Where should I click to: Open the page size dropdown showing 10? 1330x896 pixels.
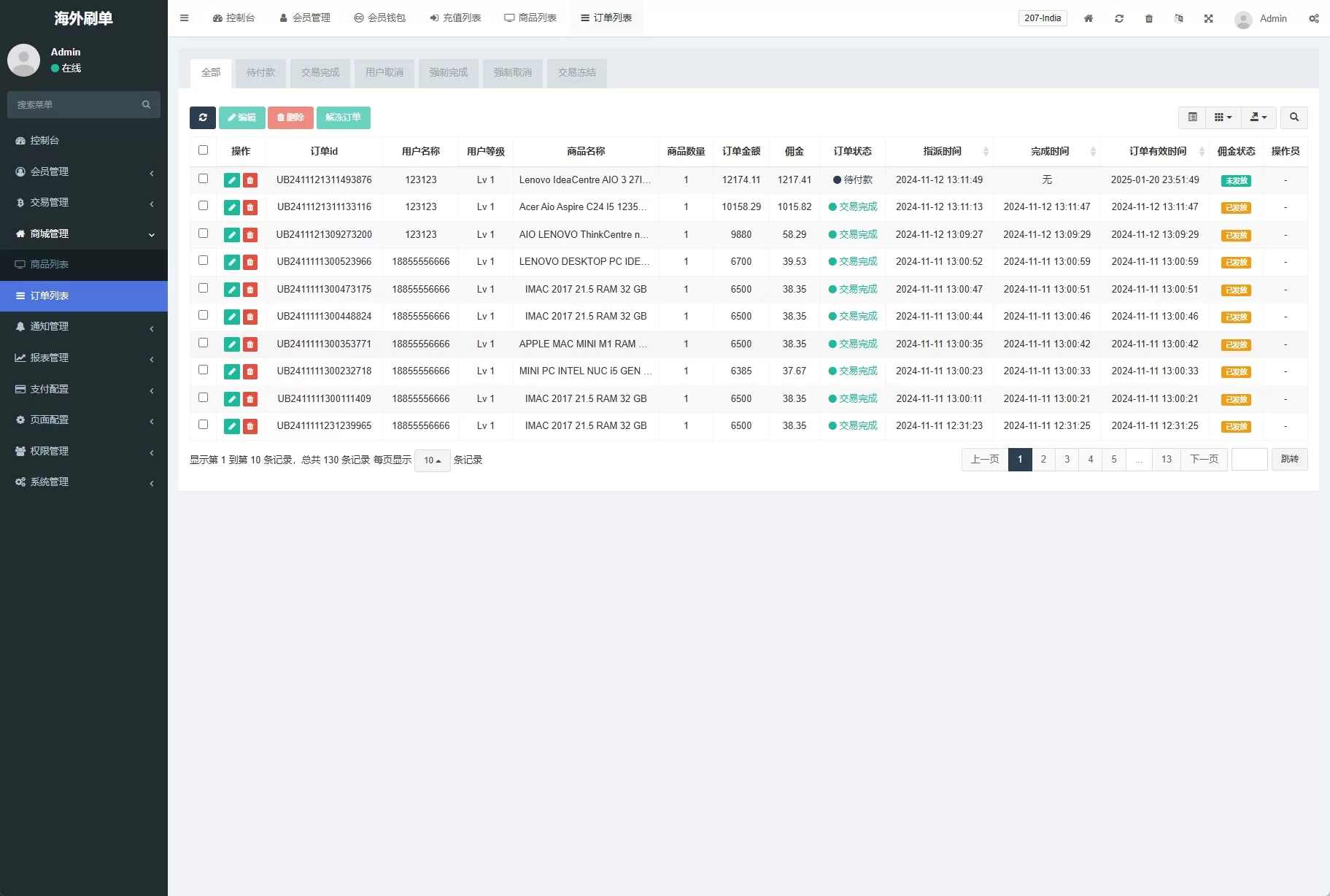(432, 460)
